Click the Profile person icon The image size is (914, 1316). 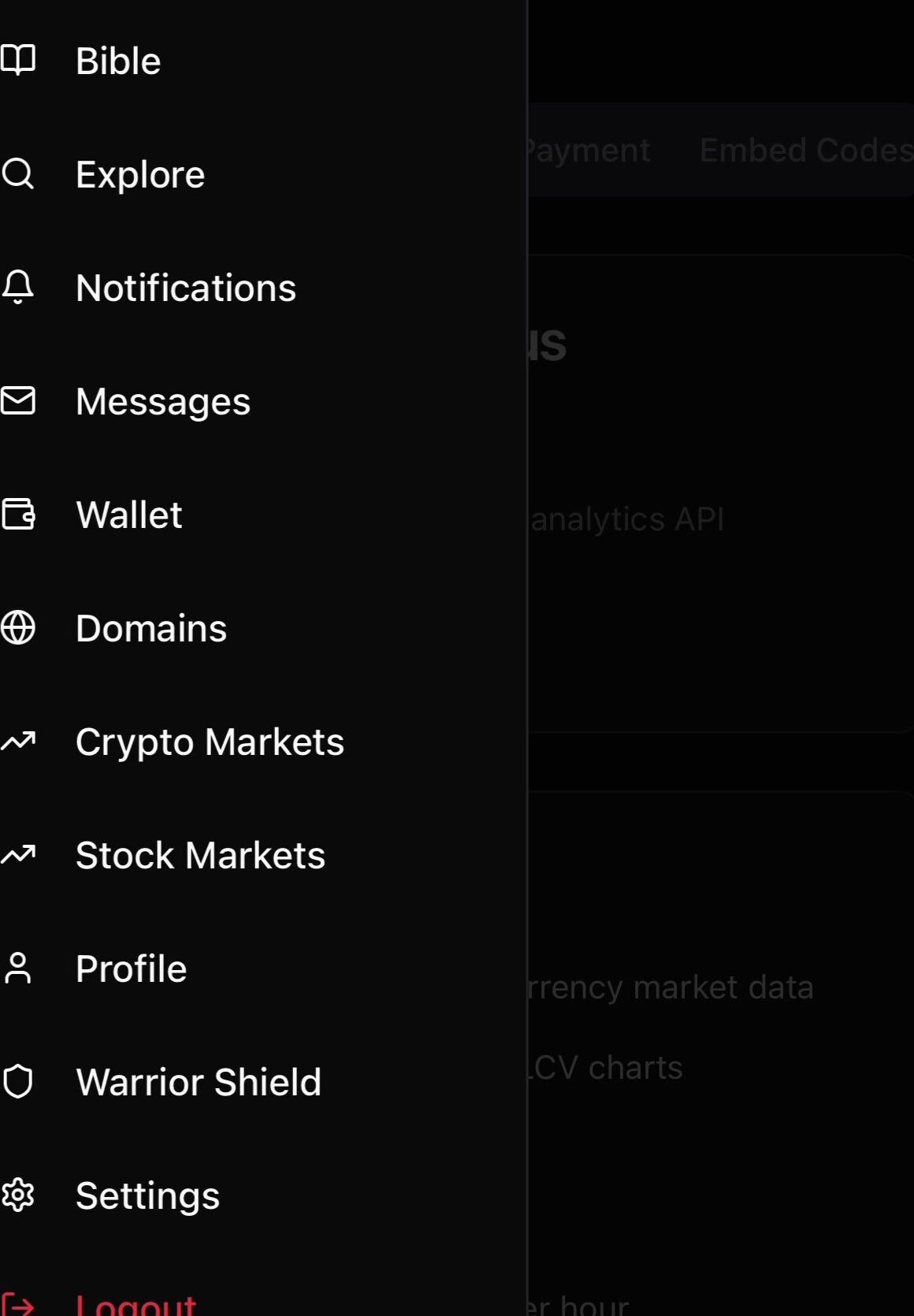[18, 968]
